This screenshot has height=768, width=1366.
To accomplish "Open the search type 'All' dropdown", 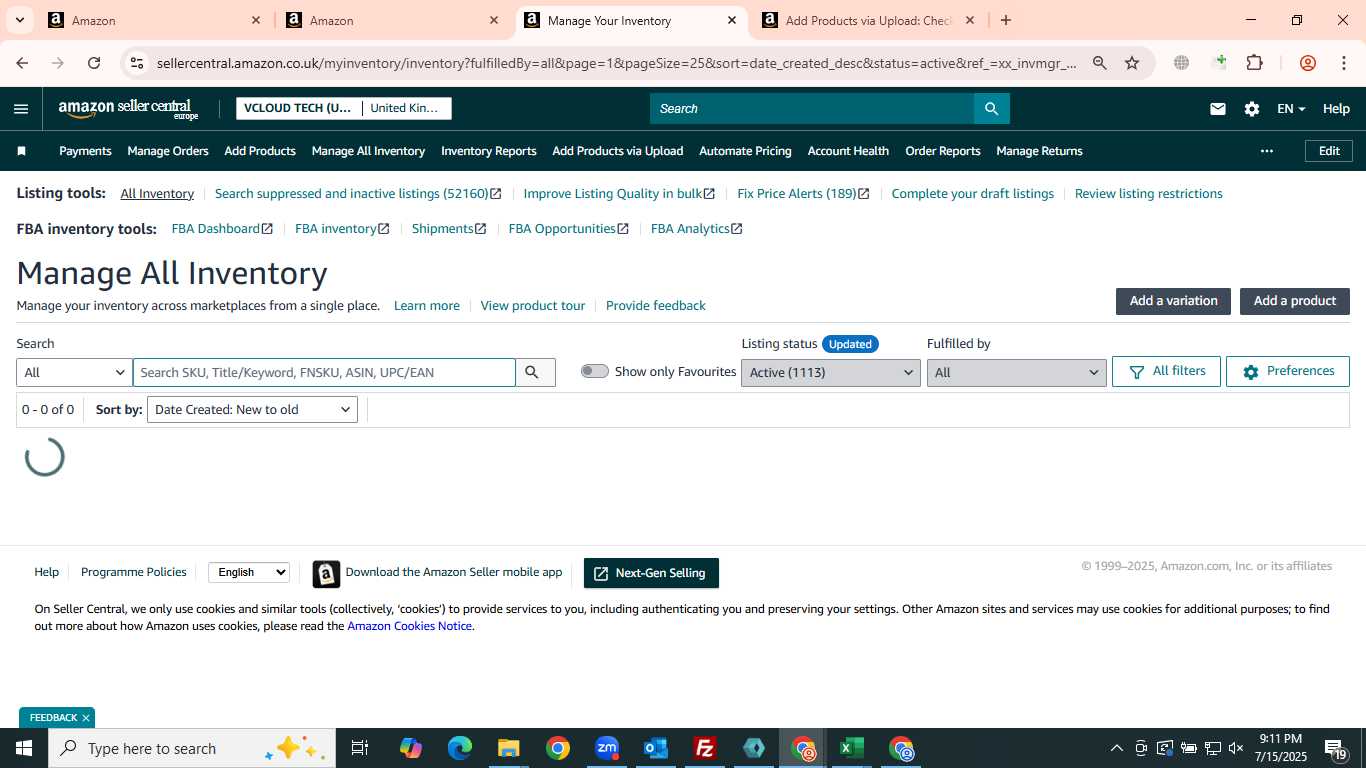I will [74, 372].
